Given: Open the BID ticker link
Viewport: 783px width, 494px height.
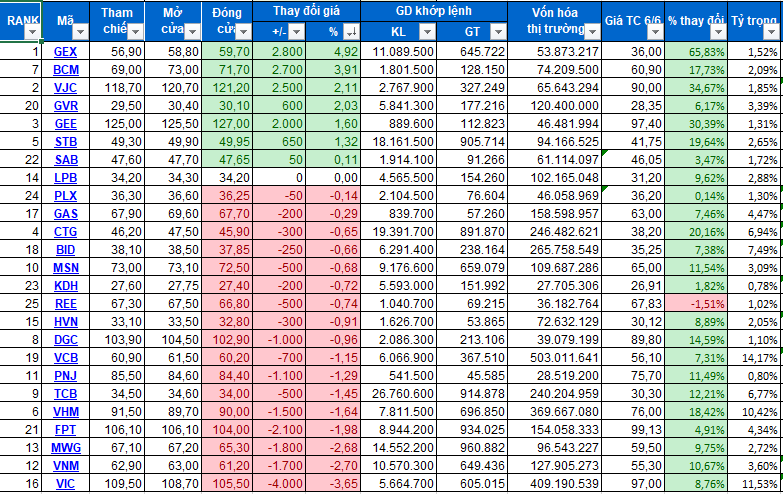Looking at the screenshot, I should (65, 250).
